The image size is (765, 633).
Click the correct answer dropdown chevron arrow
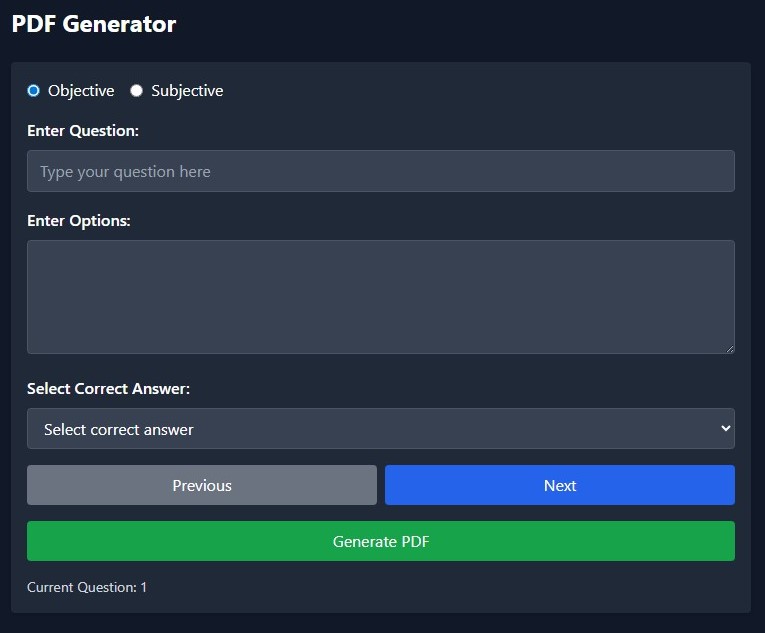pyautogui.click(x=725, y=429)
